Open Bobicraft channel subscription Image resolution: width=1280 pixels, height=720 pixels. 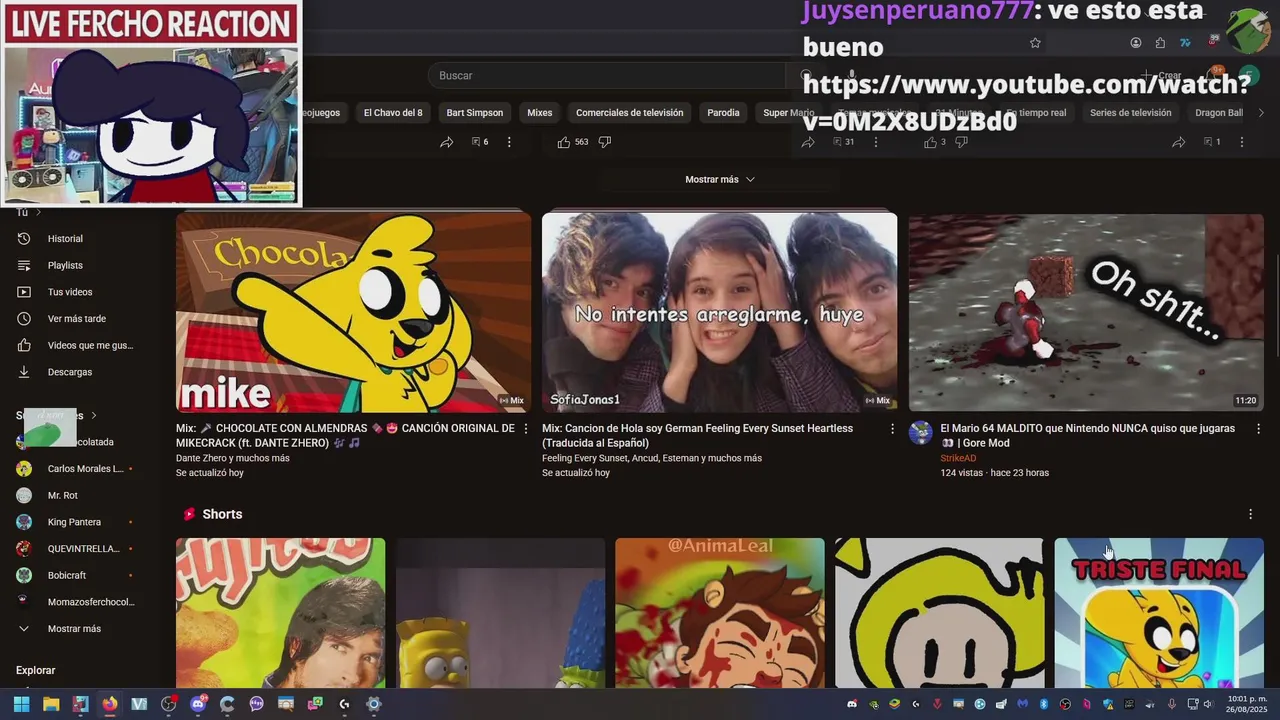tap(67, 576)
